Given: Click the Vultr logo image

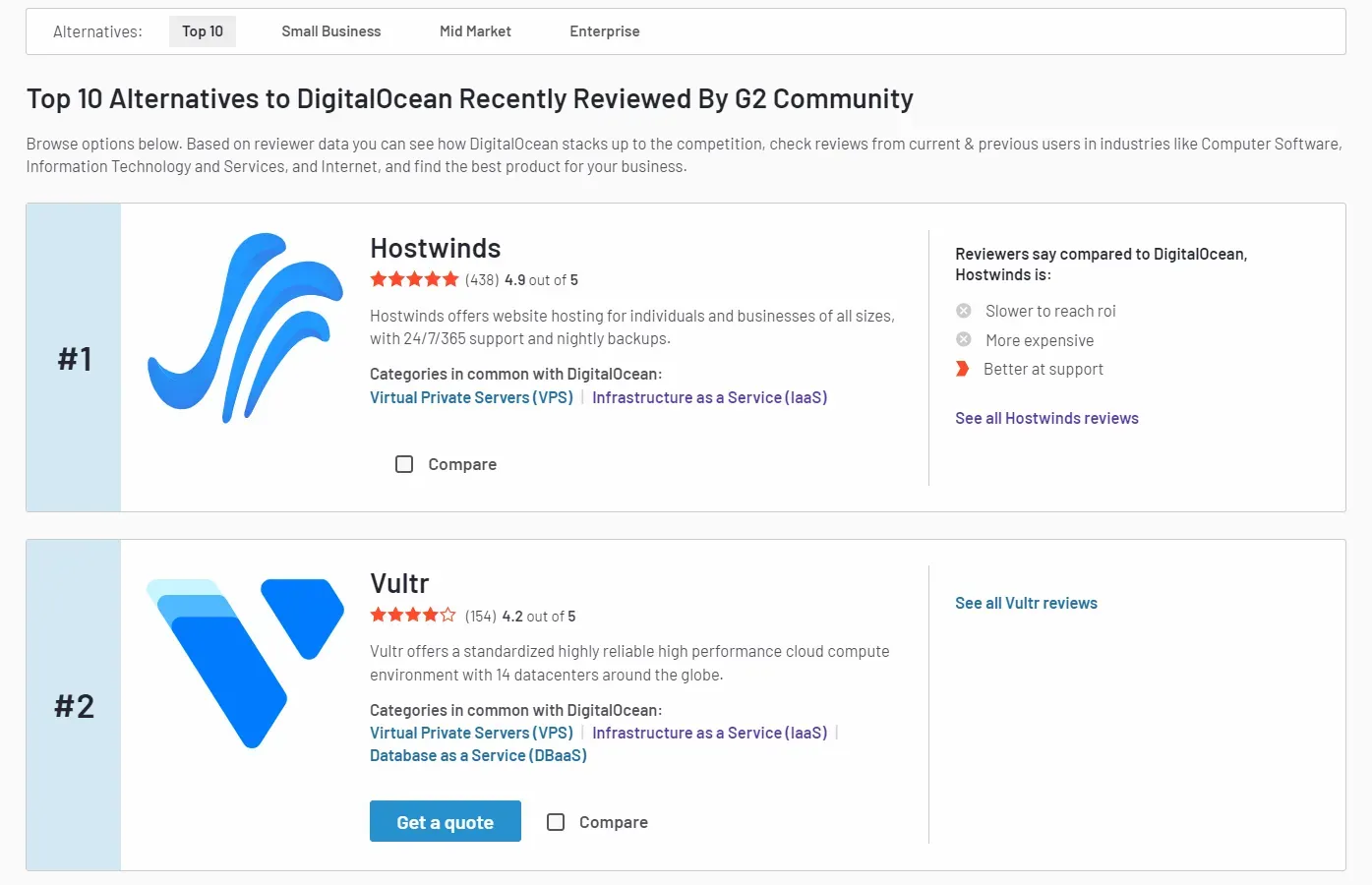Looking at the screenshot, I should click(245, 663).
